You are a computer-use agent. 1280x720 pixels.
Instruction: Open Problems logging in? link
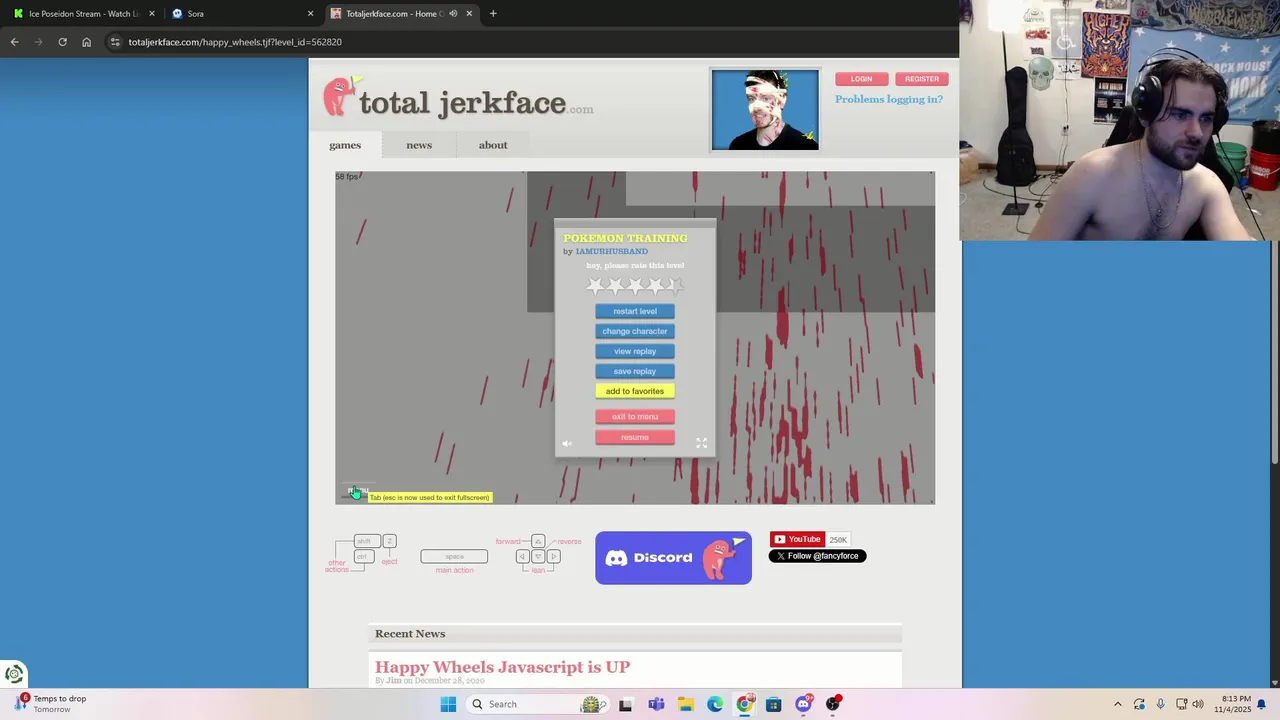point(889,99)
